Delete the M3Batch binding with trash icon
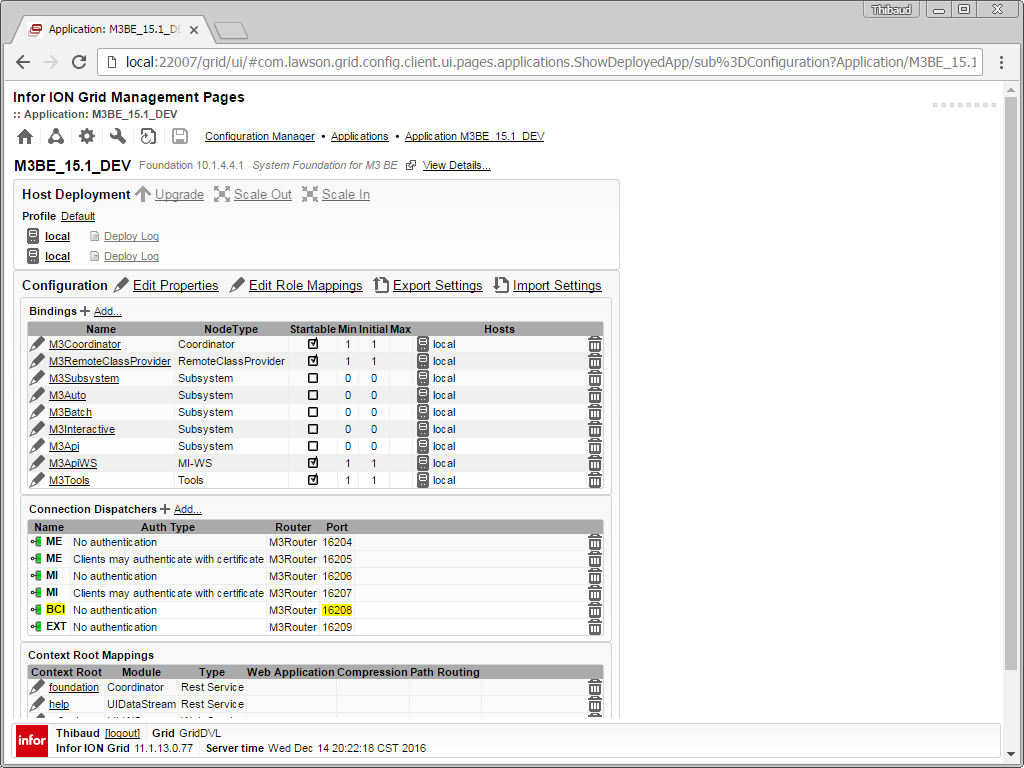This screenshot has width=1024, height=768. click(595, 412)
